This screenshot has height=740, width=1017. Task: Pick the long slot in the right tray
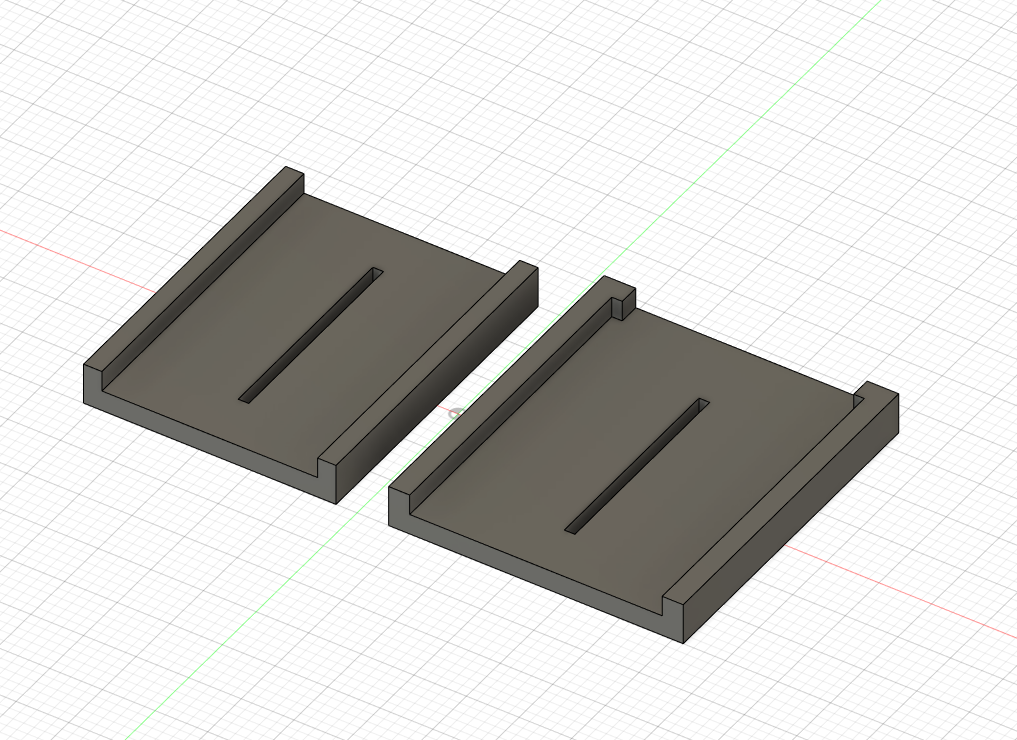637,466
